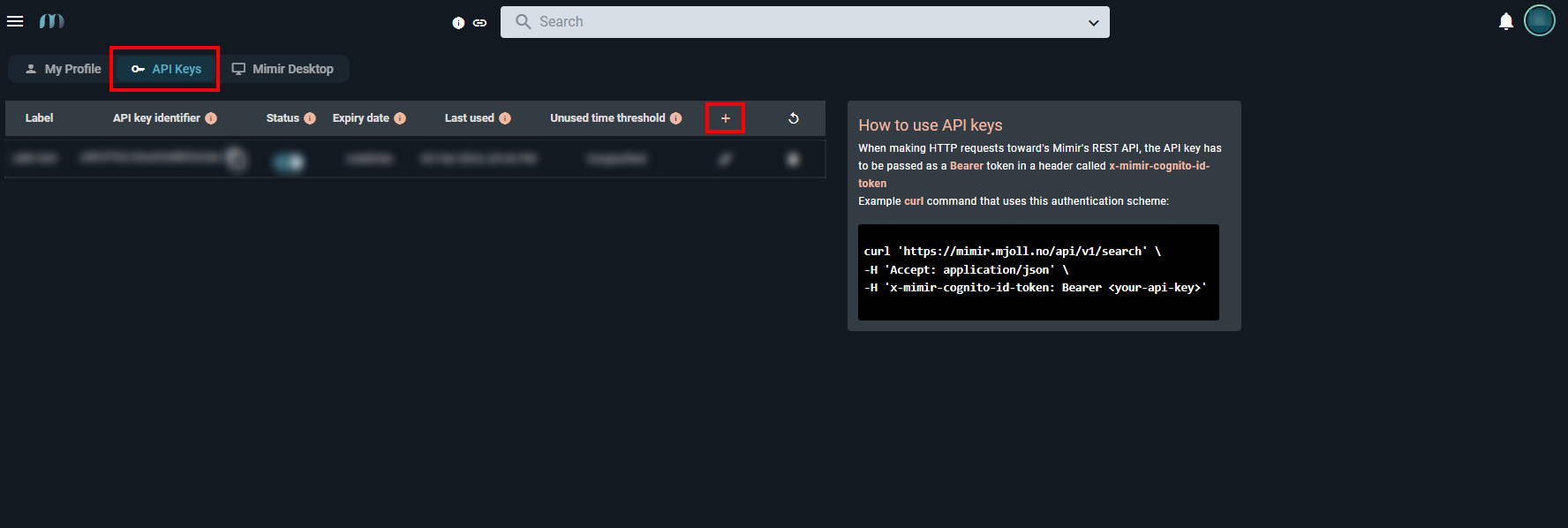Open the Mimir Desktop tab

coord(283,69)
